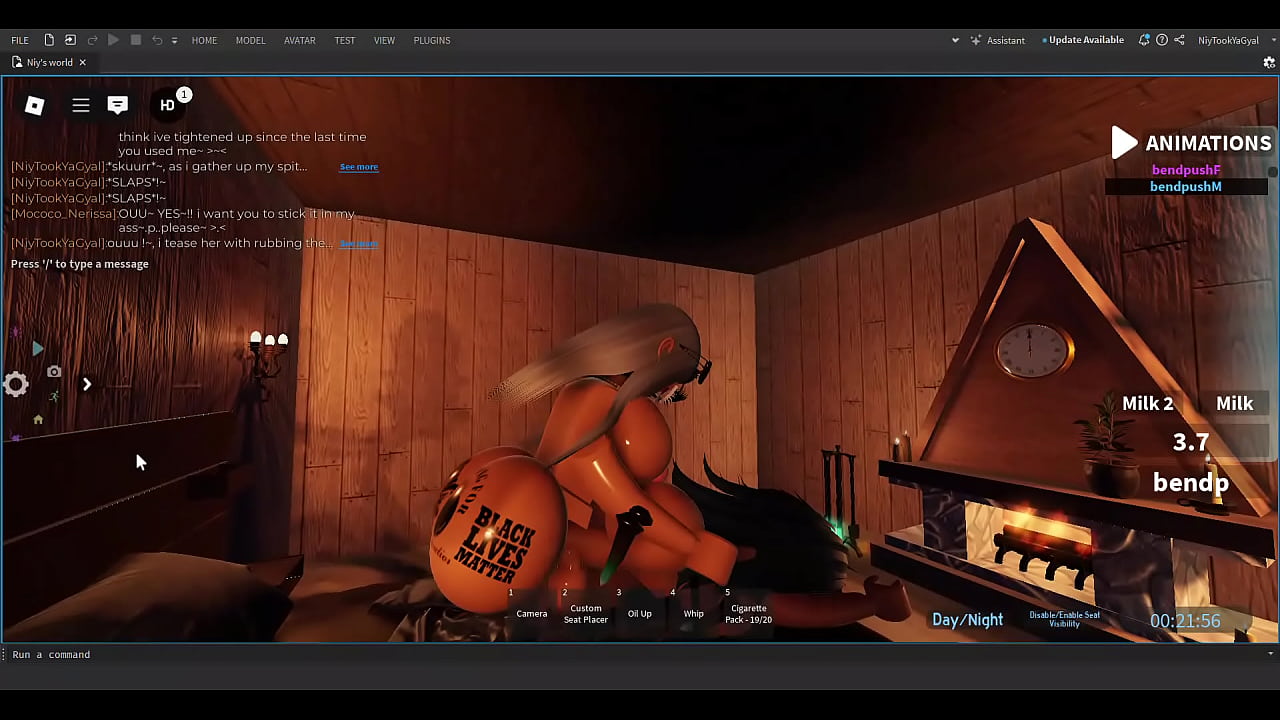Click the first See more chat link
This screenshot has width=1280, height=720.
click(x=358, y=167)
